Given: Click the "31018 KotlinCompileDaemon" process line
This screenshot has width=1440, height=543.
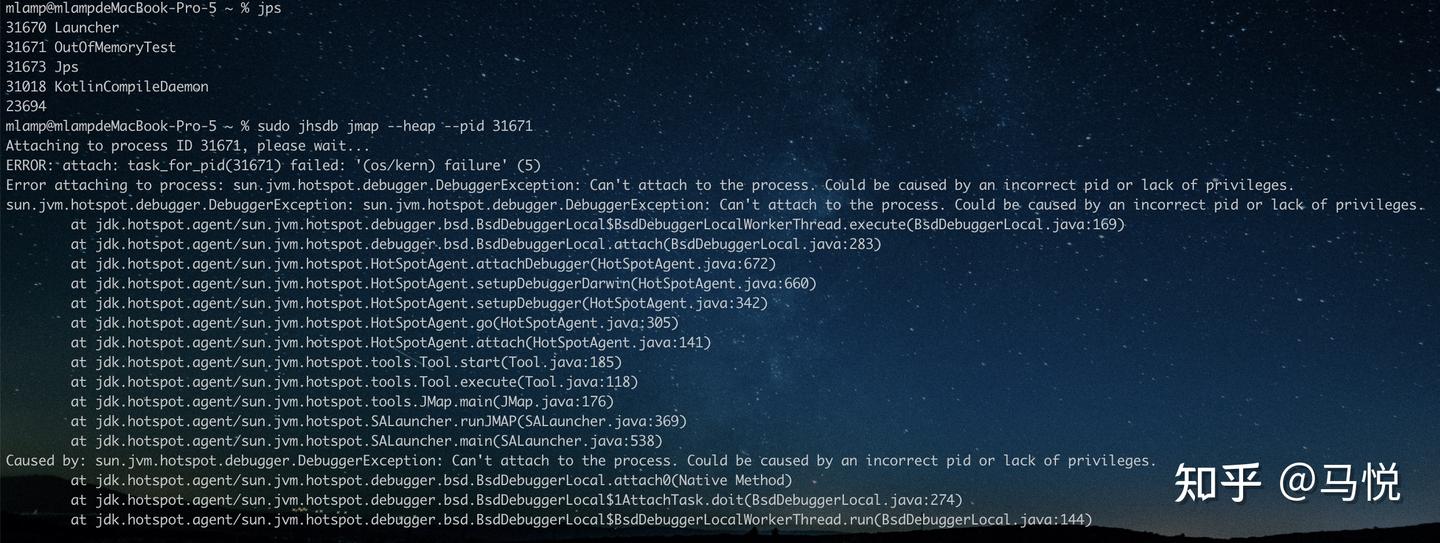Looking at the screenshot, I should [x=107, y=87].
